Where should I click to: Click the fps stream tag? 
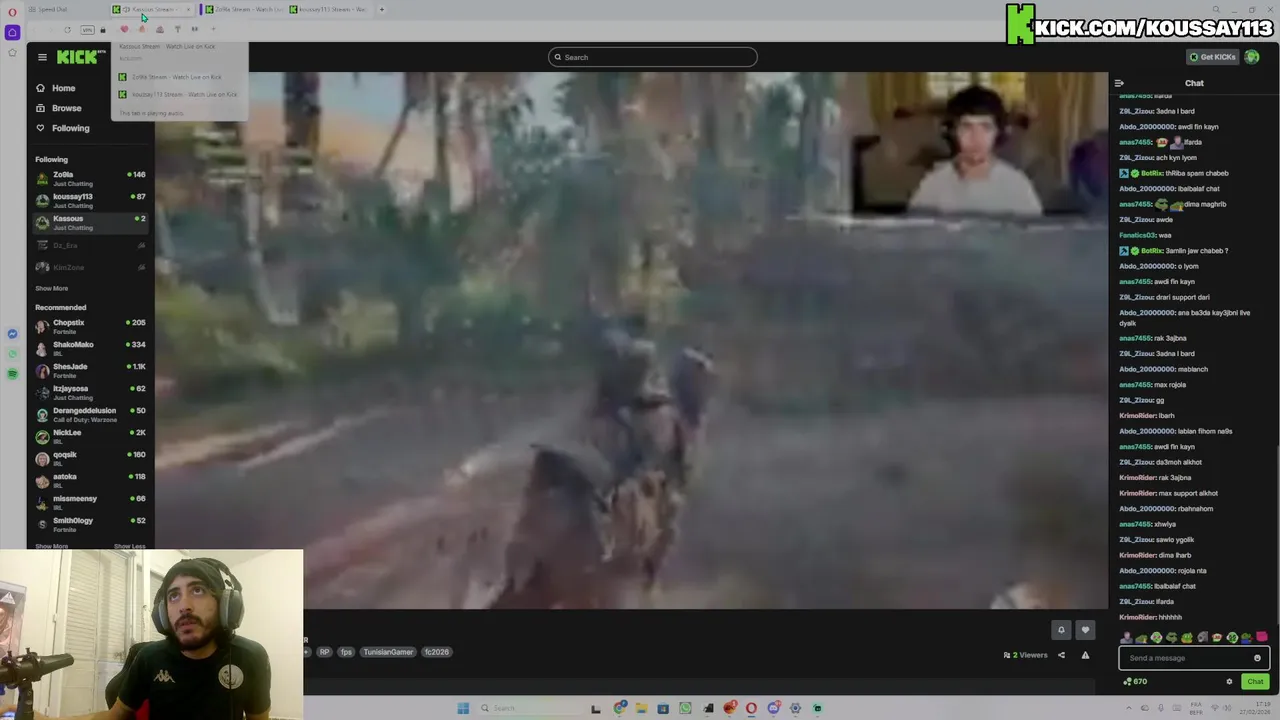point(346,652)
